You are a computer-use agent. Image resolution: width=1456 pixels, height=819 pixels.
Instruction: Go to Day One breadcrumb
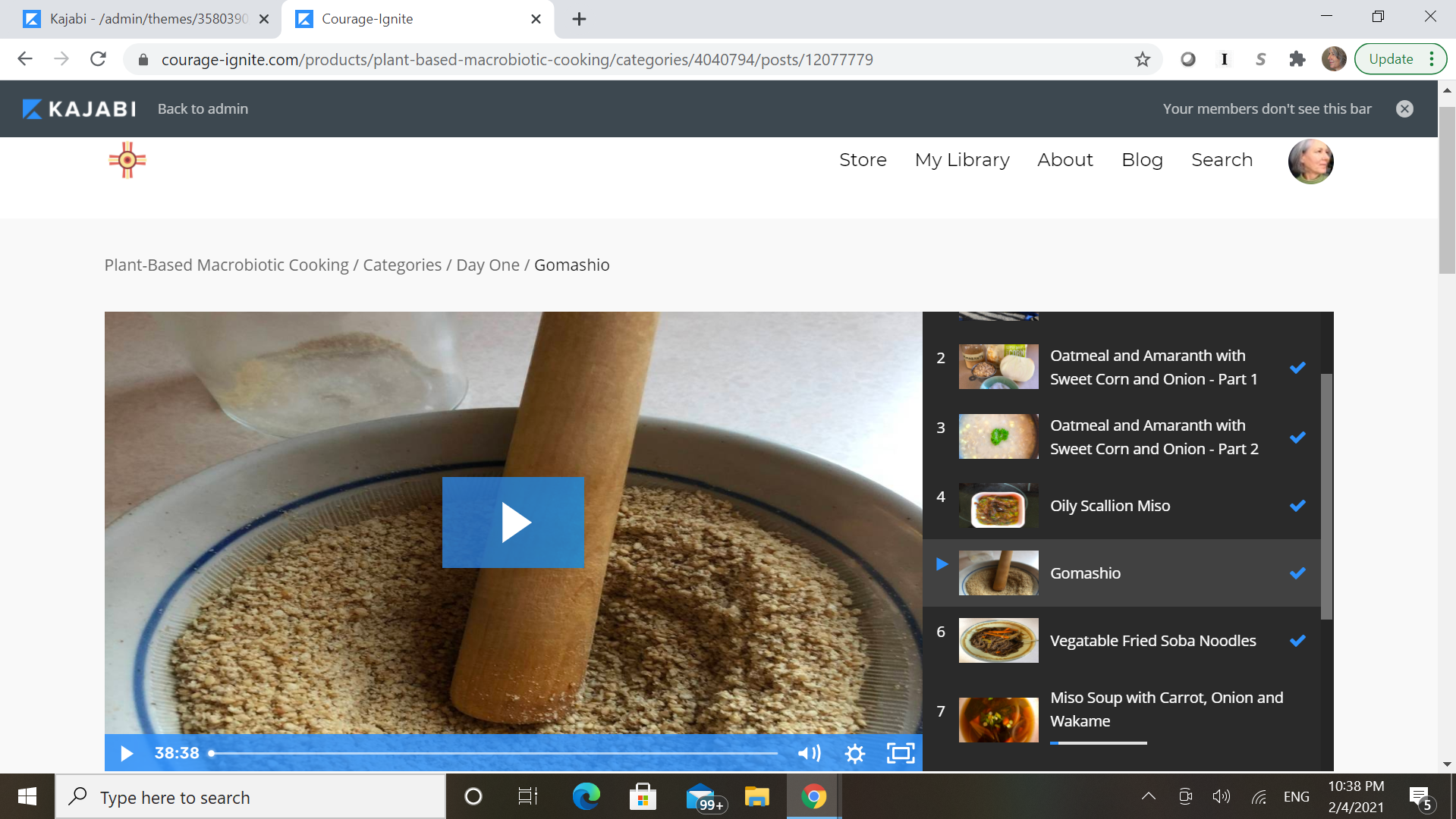point(488,265)
